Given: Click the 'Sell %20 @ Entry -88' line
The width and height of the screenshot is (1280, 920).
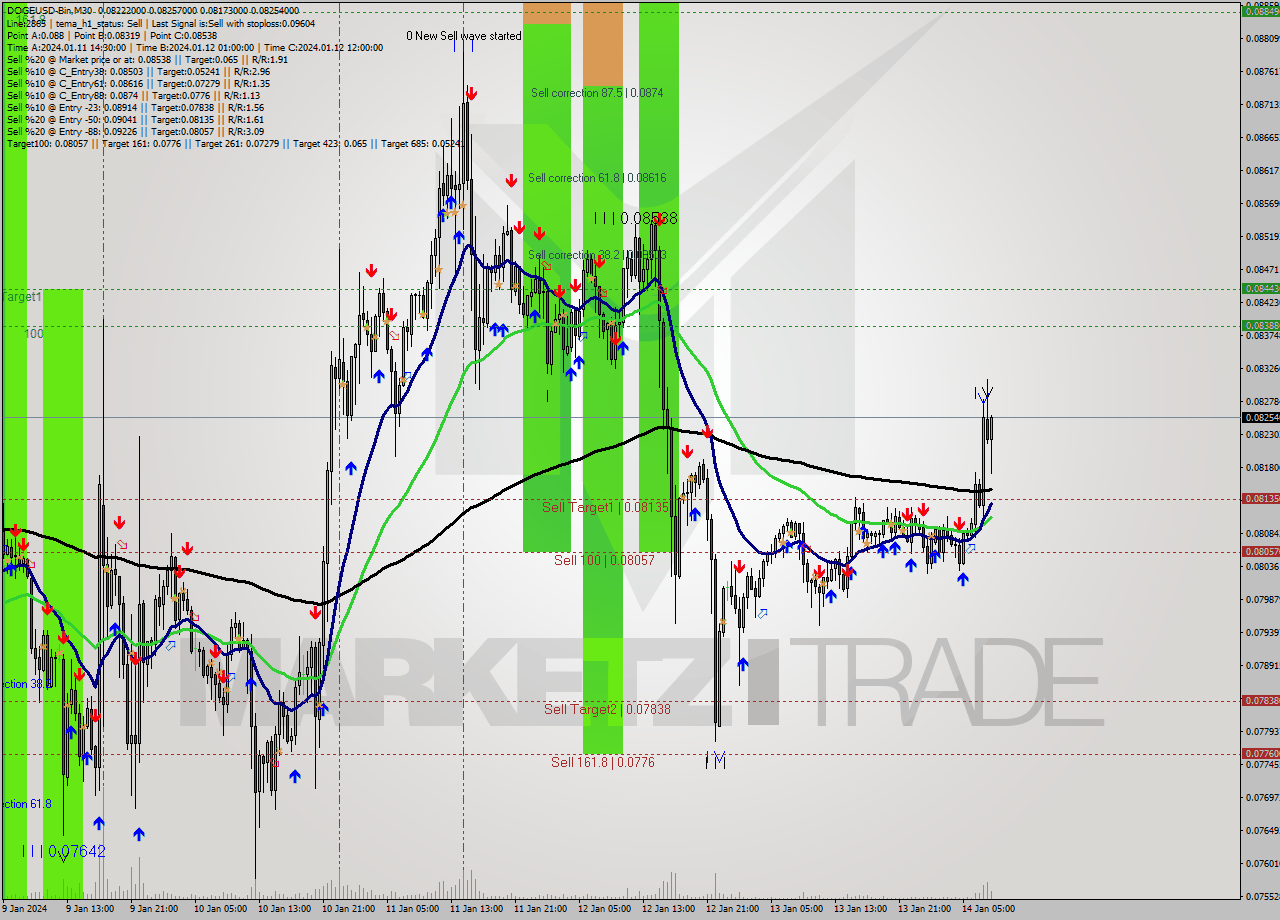Looking at the screenshot, I should [x=135, y=131].
